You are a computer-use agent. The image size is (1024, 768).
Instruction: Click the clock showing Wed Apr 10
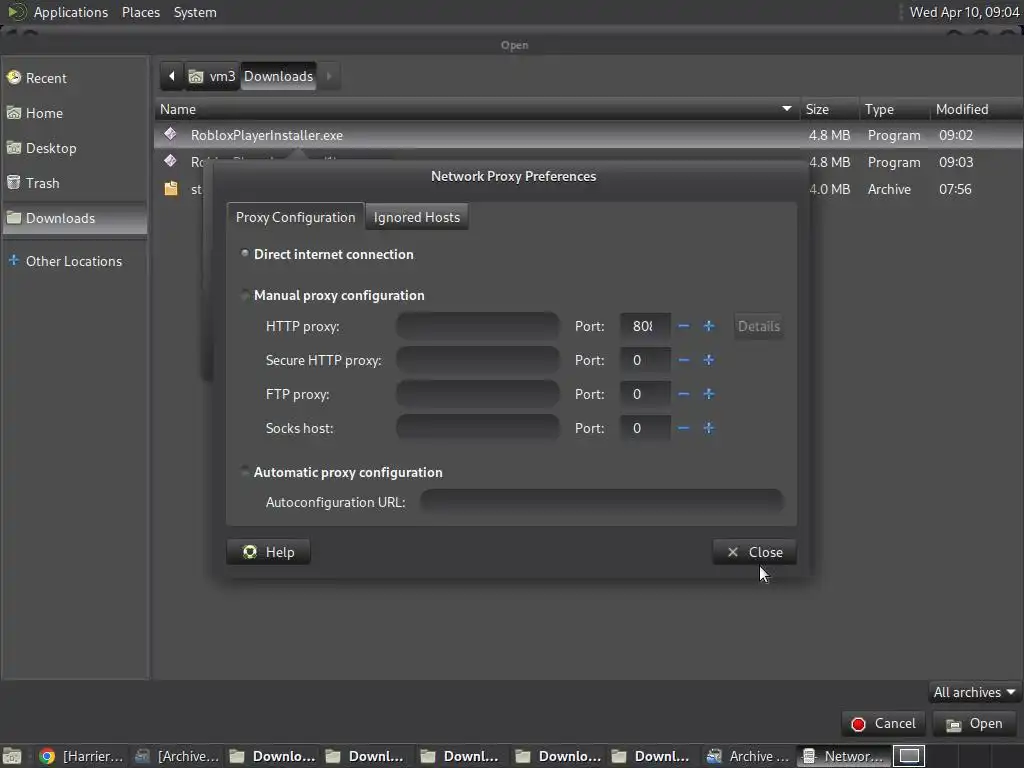(x=965, y=12)
